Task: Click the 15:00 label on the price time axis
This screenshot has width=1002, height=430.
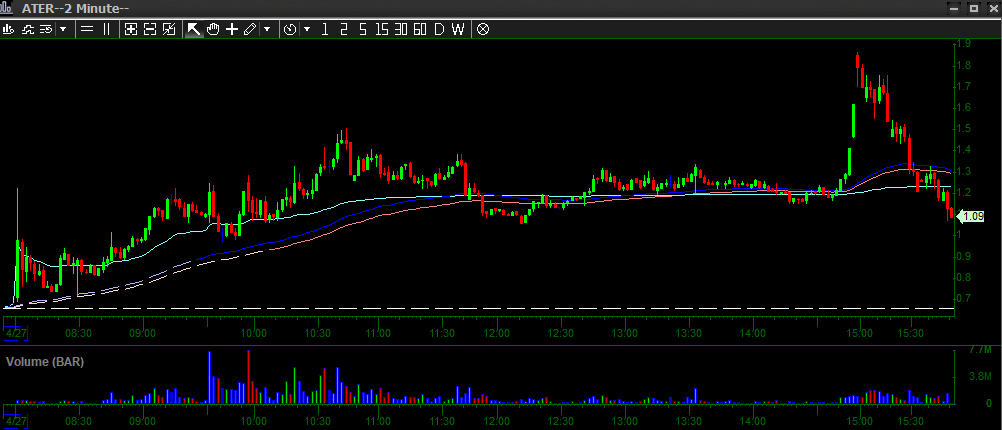Action: (859, 334)
